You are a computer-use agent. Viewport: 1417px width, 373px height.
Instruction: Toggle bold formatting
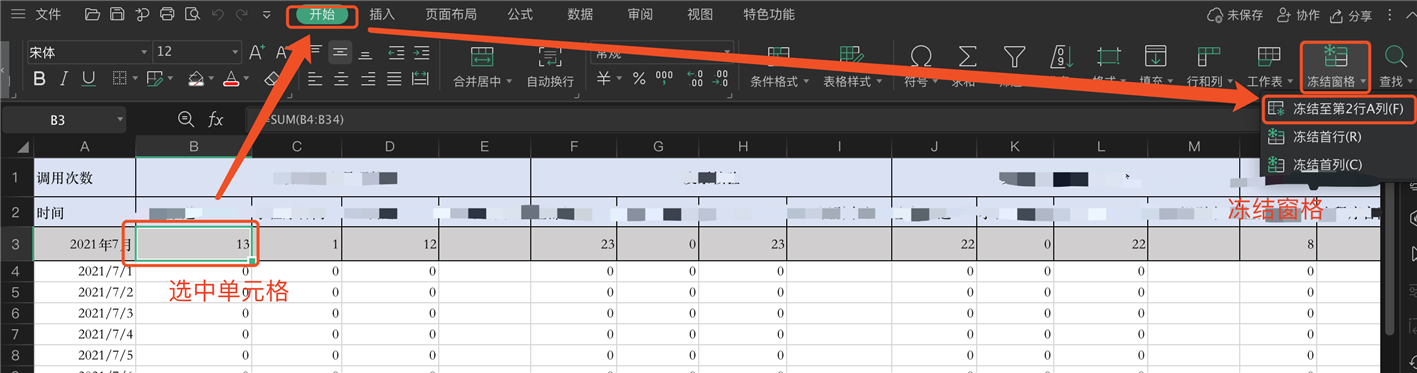coord(40,78)
